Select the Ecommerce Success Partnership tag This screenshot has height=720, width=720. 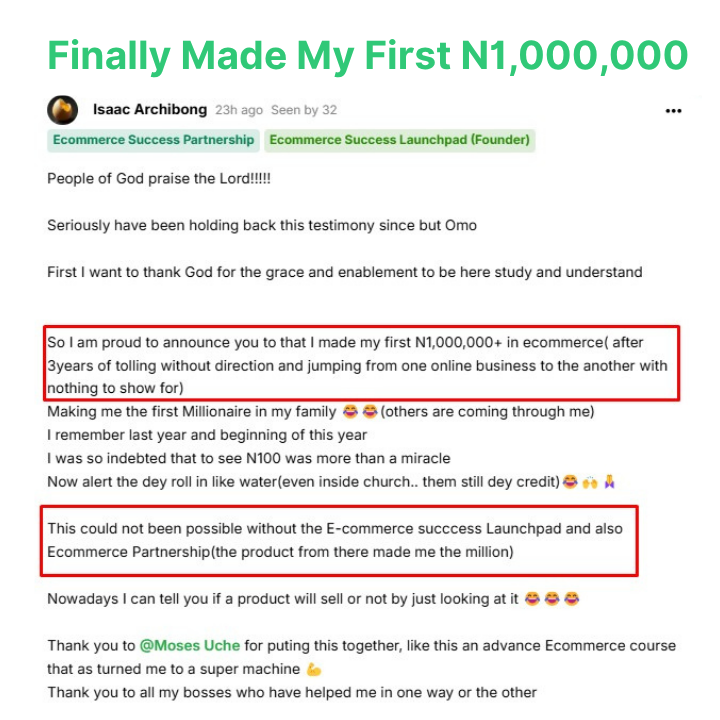[153, 140]
